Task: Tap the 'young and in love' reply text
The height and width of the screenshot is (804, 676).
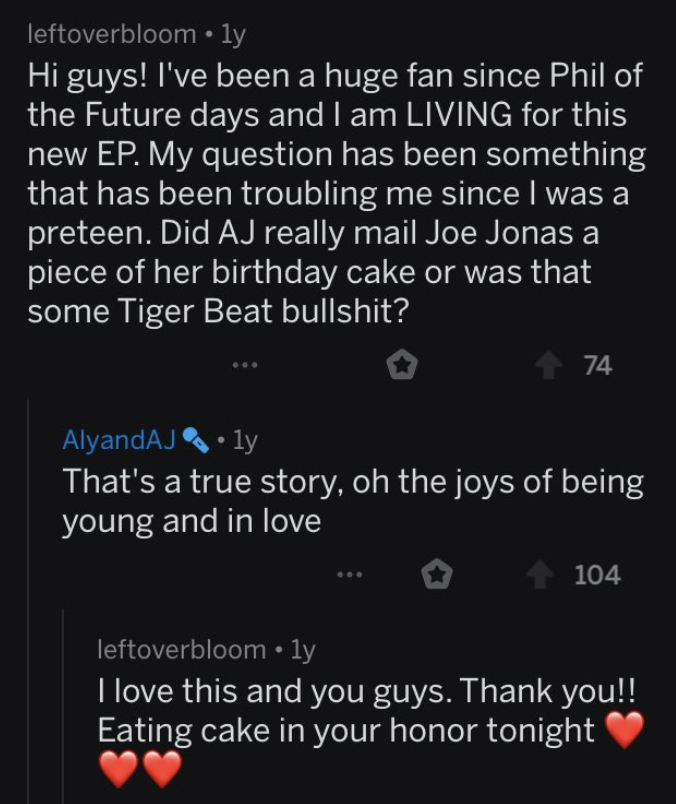Action: pyautogui.click(x=353, y=501)
